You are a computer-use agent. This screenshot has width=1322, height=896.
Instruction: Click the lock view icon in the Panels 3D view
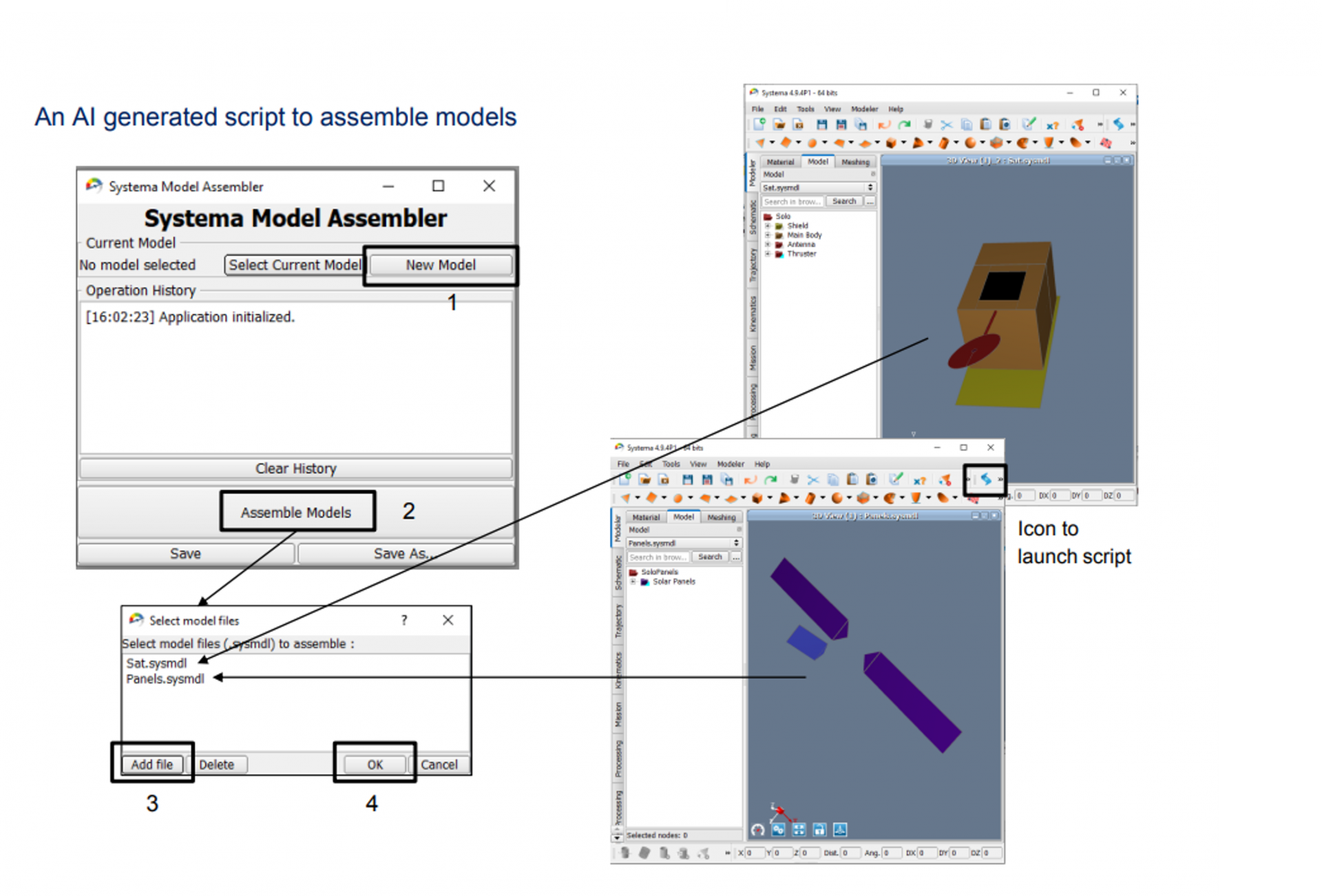[x=819, y=830]
